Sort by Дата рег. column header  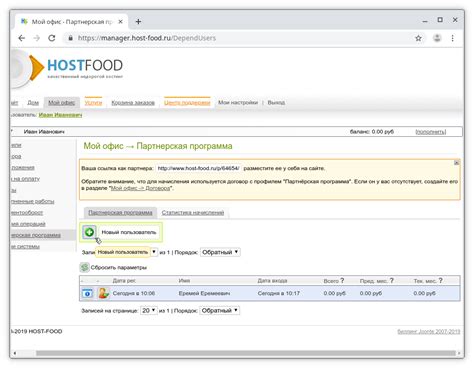124,281
